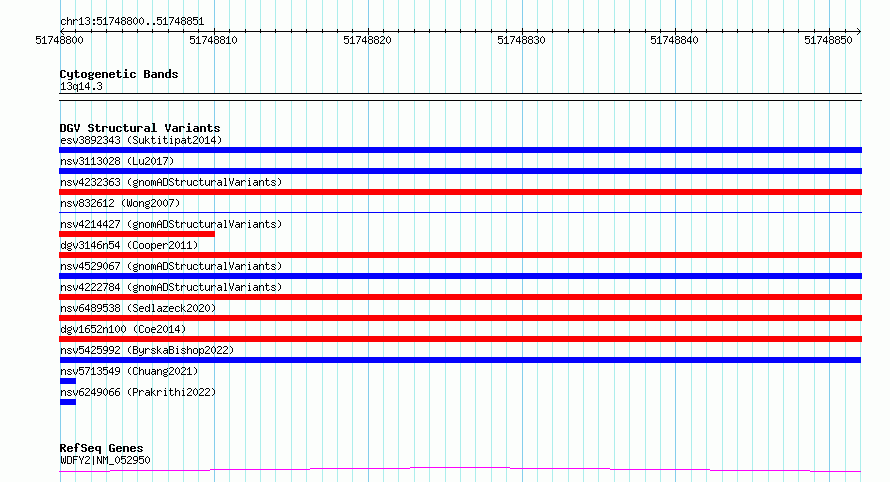Viewport: 890px width, 482px height.
Task: Open variant nsv4222784 gnomAD label
Action: pos(171,287)
